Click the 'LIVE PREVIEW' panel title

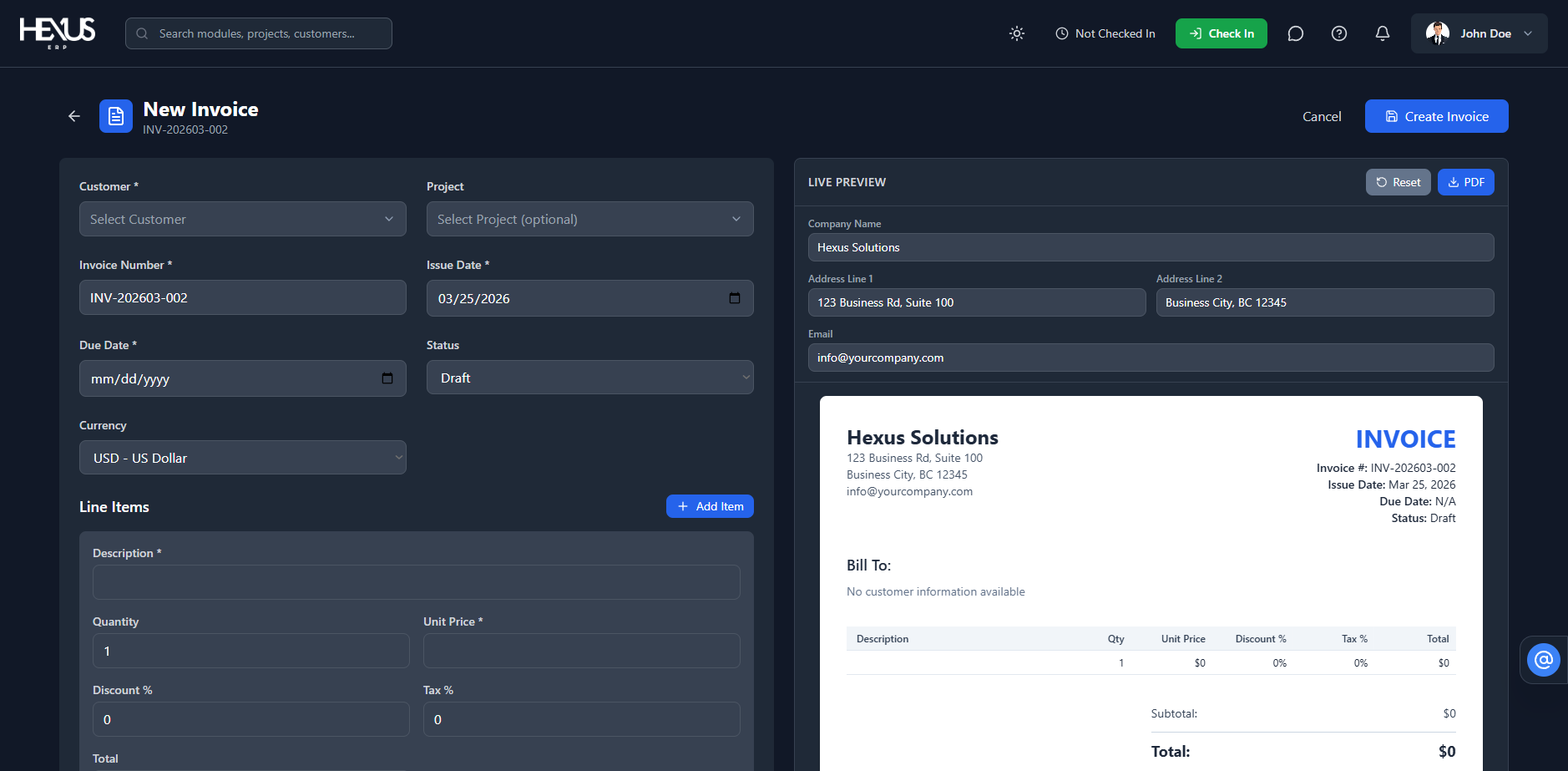point(847,182)
